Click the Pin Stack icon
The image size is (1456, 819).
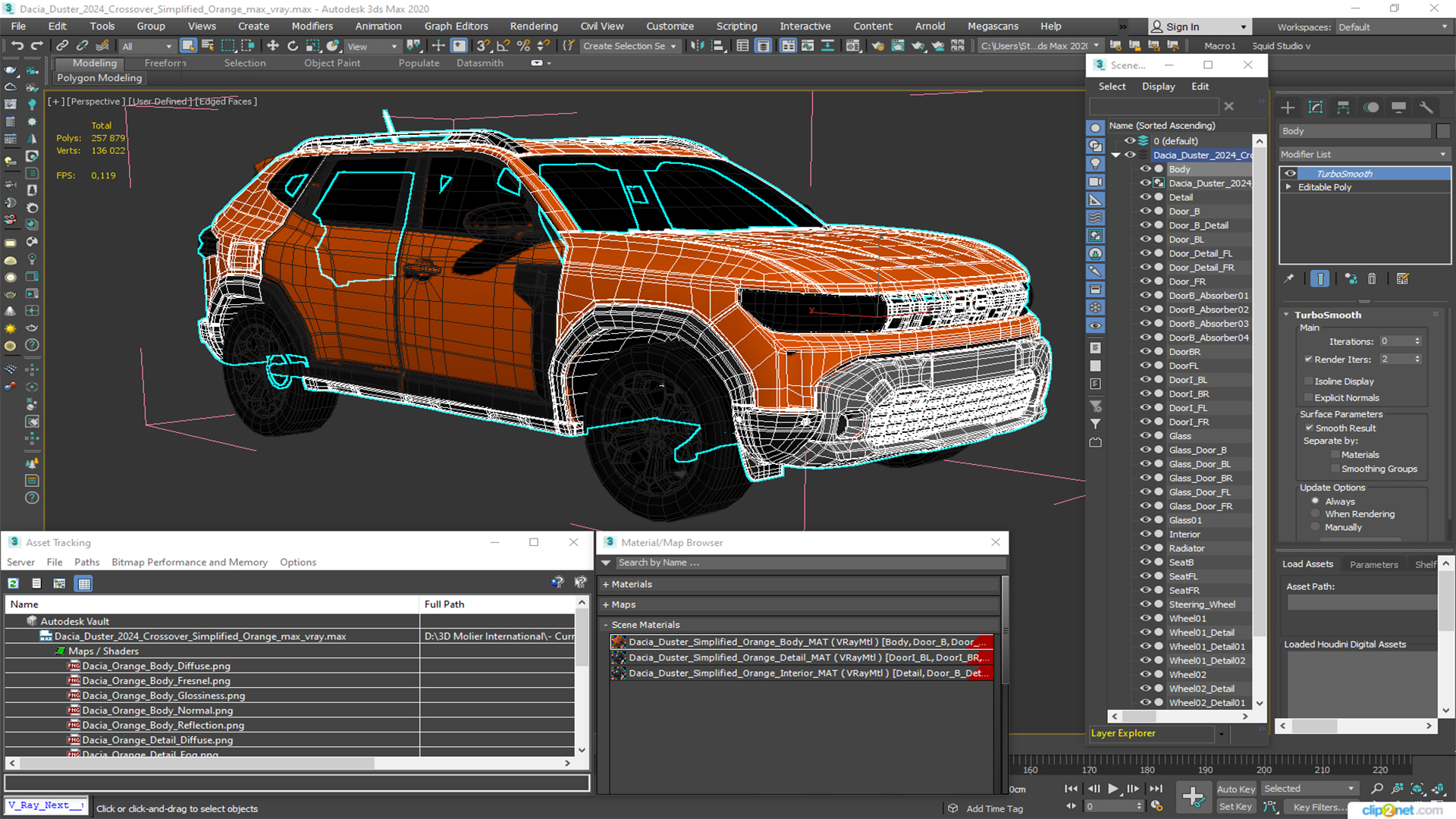(1289, 279)
